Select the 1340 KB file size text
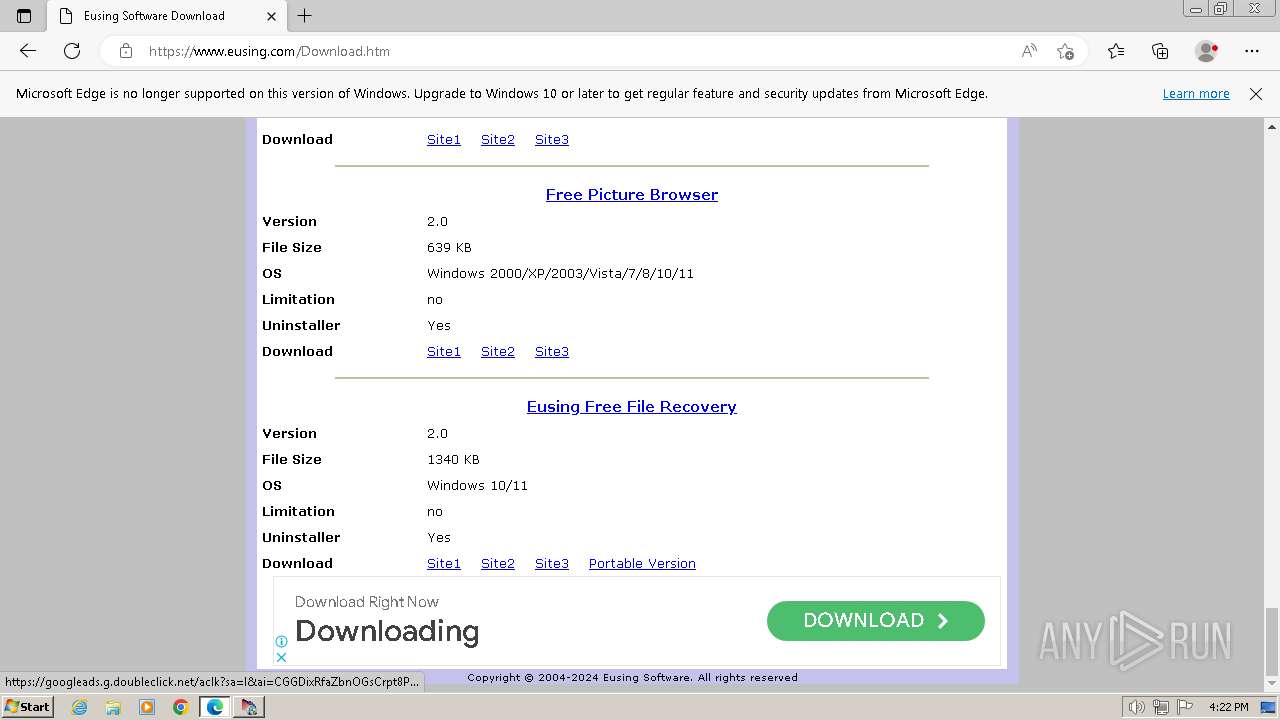This screenshot has height=720, width=1280. (453, 460)
